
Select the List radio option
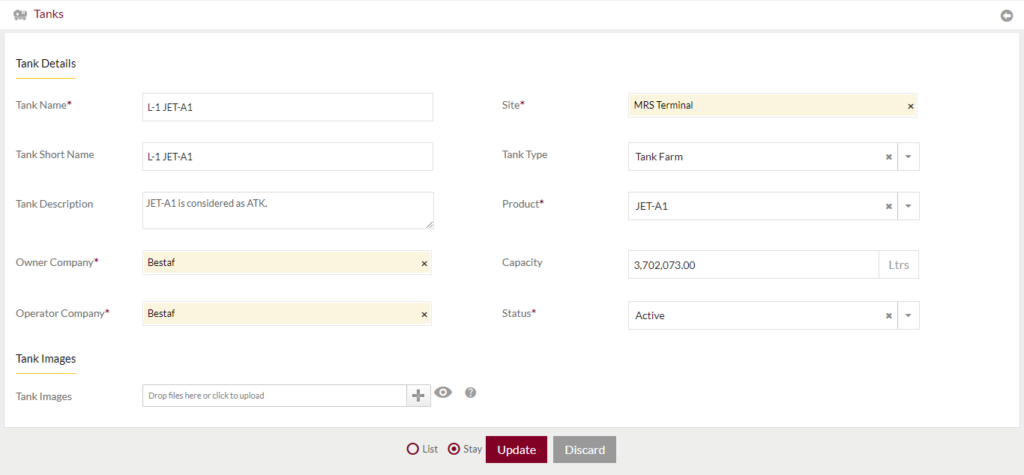pyautogui.click(x=413, y=449)
